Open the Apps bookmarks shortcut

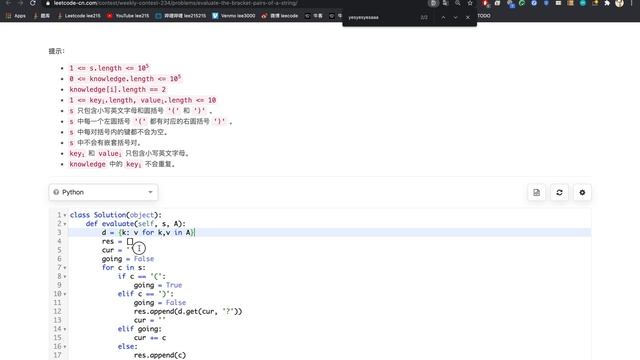pos(16,16)
